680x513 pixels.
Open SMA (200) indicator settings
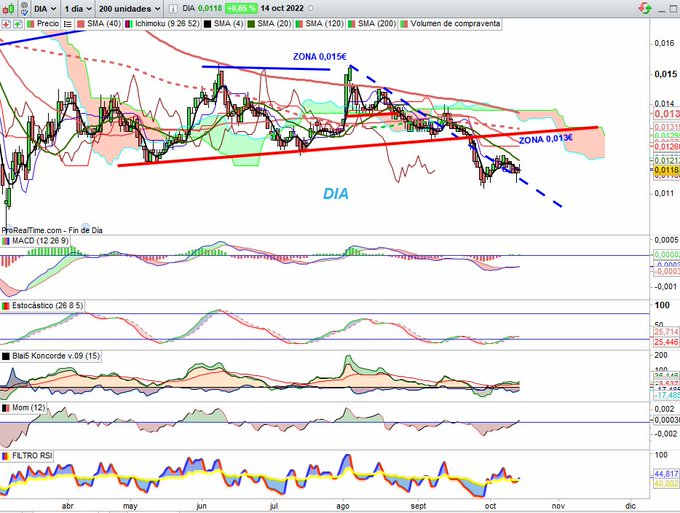tap(372, 24)
